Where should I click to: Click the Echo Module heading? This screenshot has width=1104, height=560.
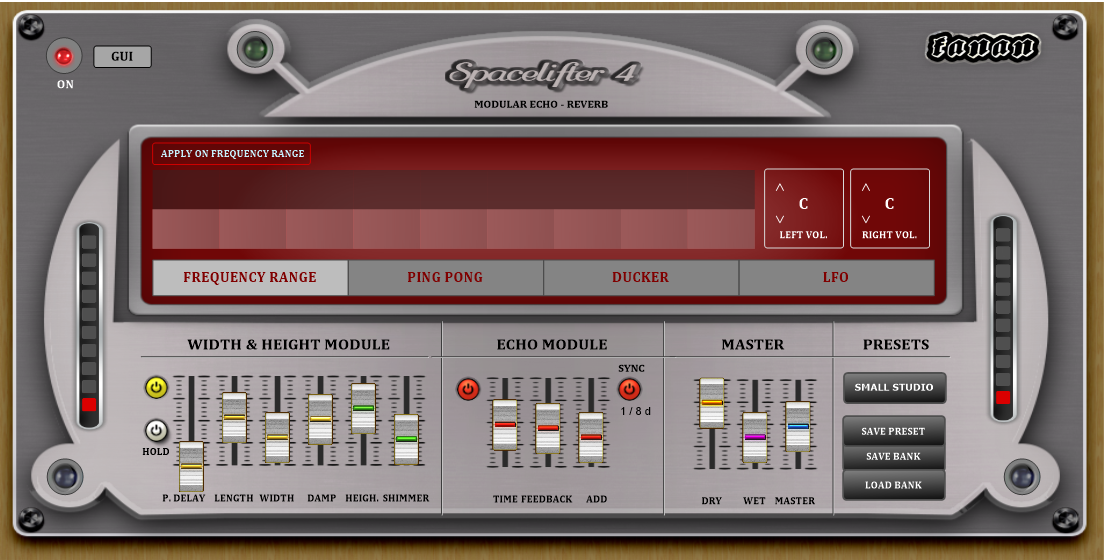(552, 344)
